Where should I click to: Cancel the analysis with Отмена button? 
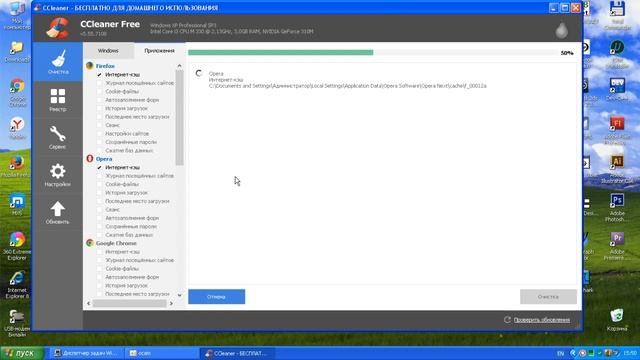tap(216, 297)
